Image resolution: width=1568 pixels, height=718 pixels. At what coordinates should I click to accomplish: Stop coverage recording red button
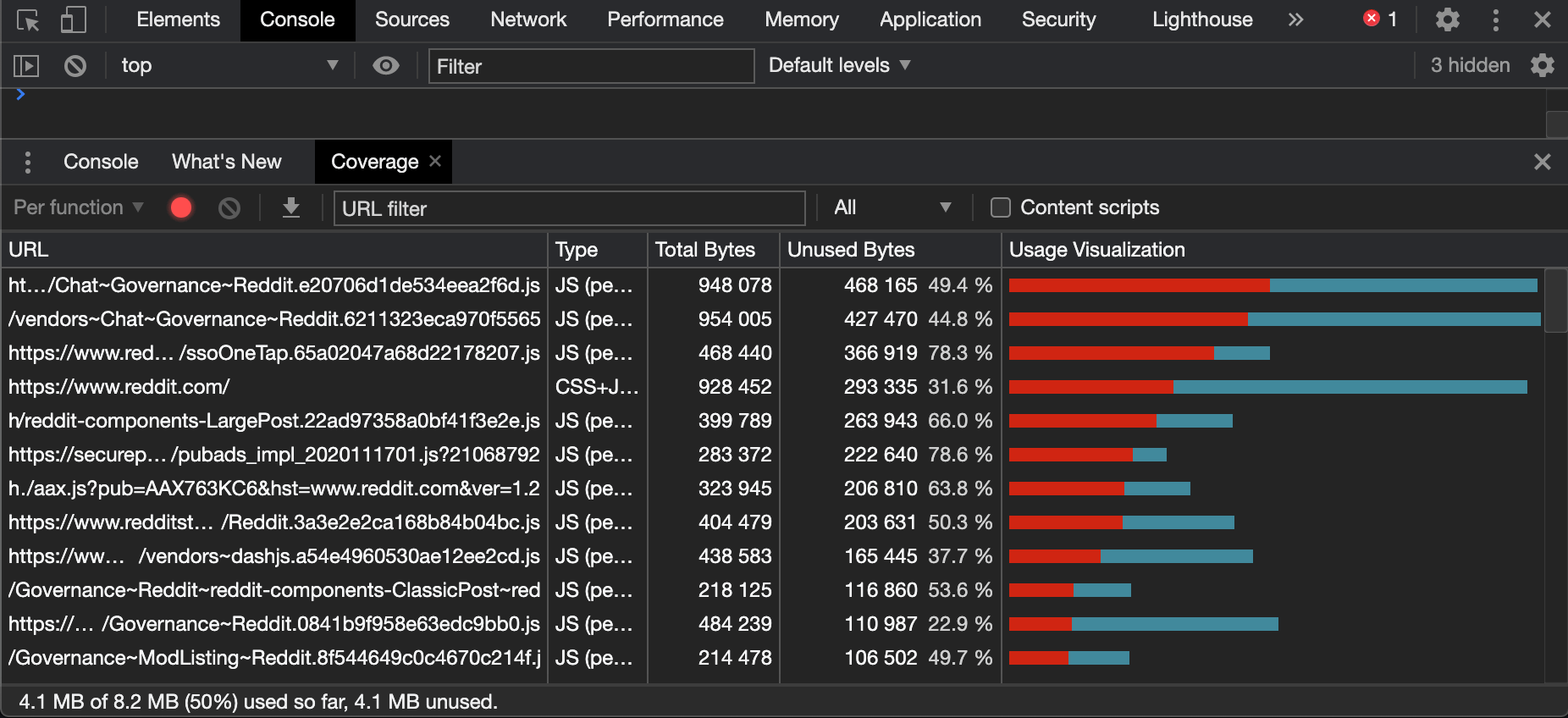[181, 207]
